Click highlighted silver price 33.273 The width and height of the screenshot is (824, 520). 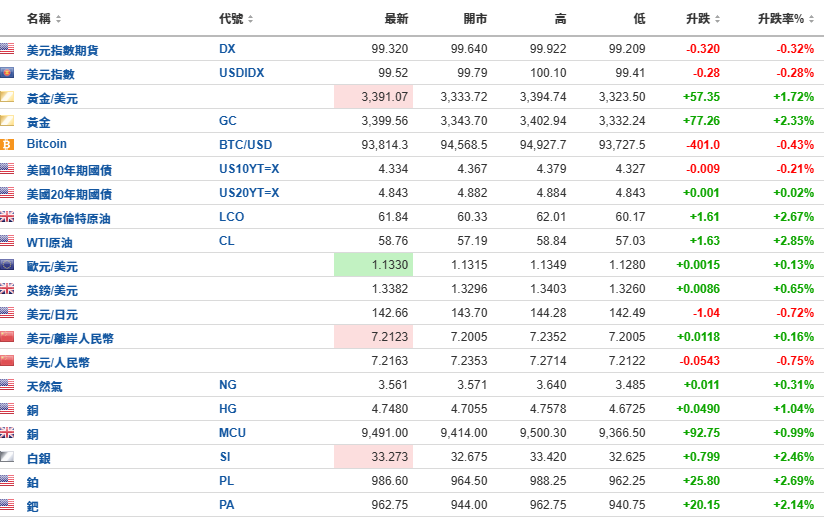click(374, 456)
